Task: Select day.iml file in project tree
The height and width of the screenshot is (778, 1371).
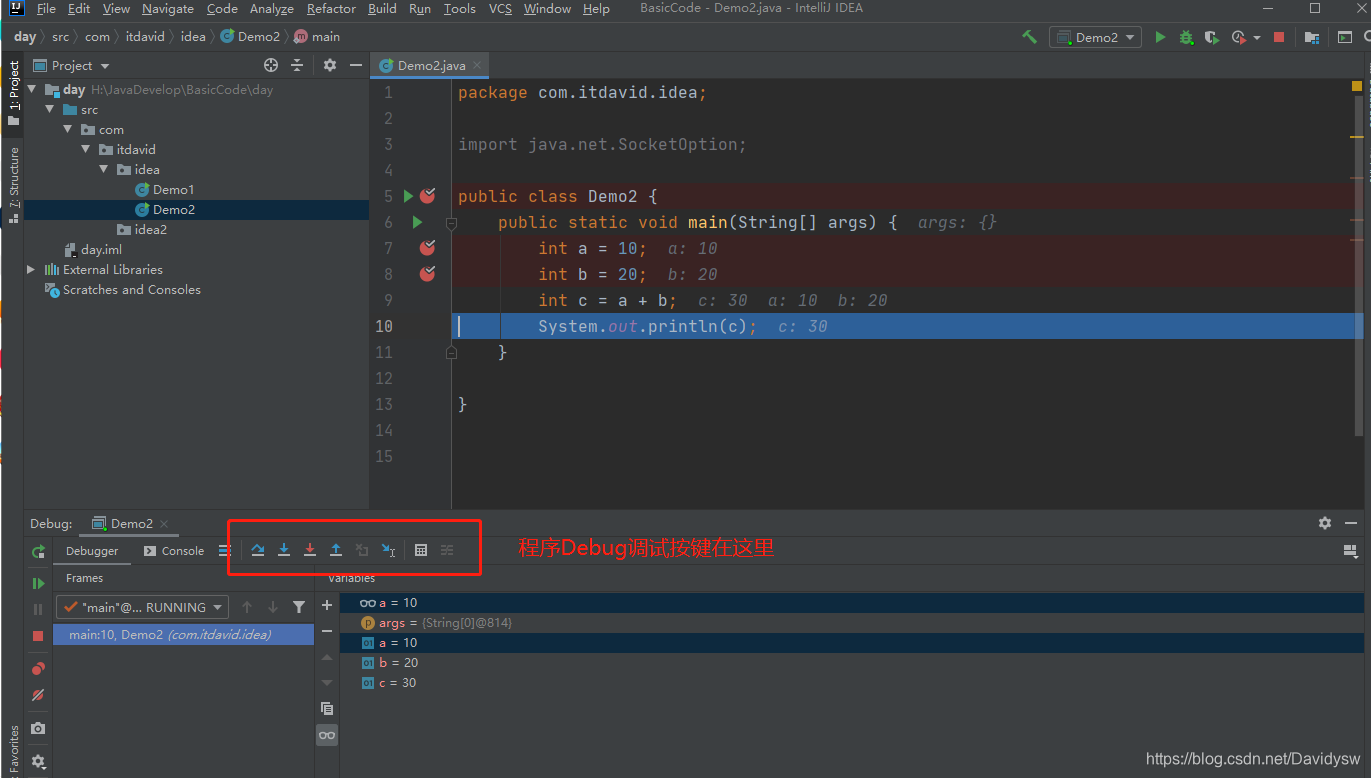Action: pyautogui.click(x=101, y=249)
